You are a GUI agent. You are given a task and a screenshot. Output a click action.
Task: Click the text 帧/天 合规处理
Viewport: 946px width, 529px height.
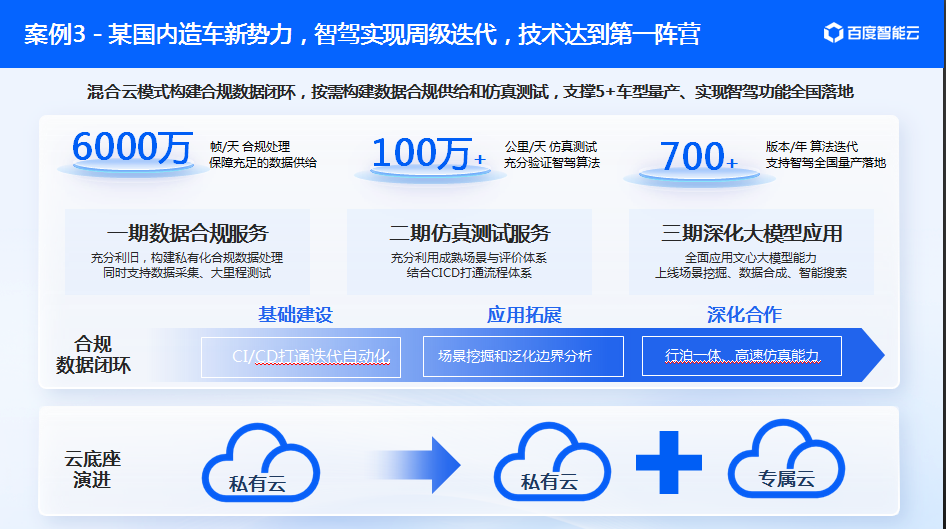250,147
